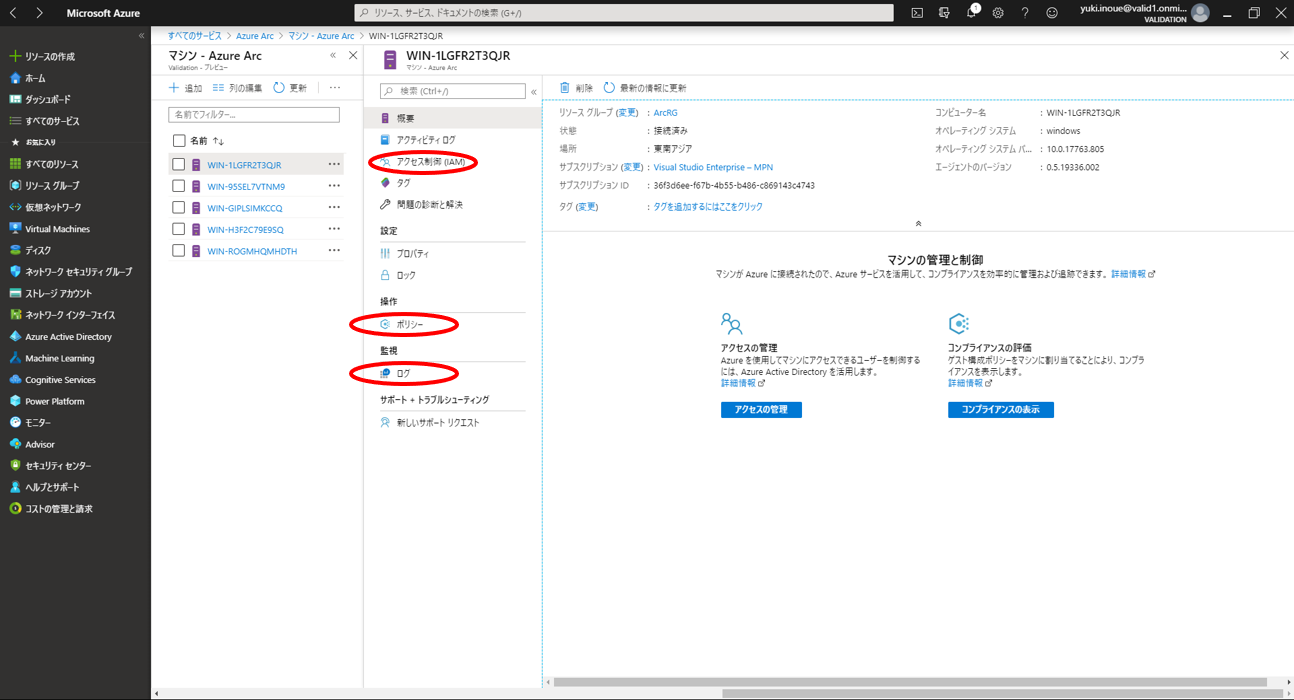Click the name filter input field
The image size is (1294, 700).
[x=254, y=115]
